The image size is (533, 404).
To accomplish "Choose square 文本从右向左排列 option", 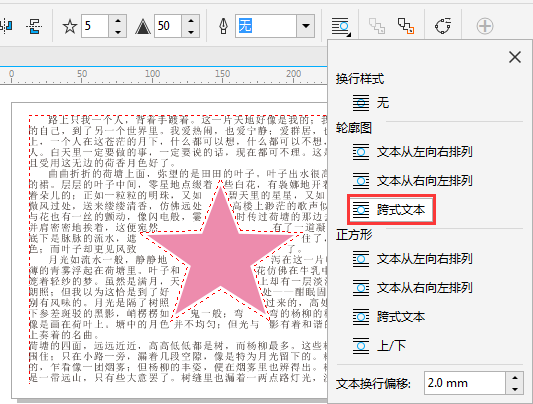I will coord(412,288).
